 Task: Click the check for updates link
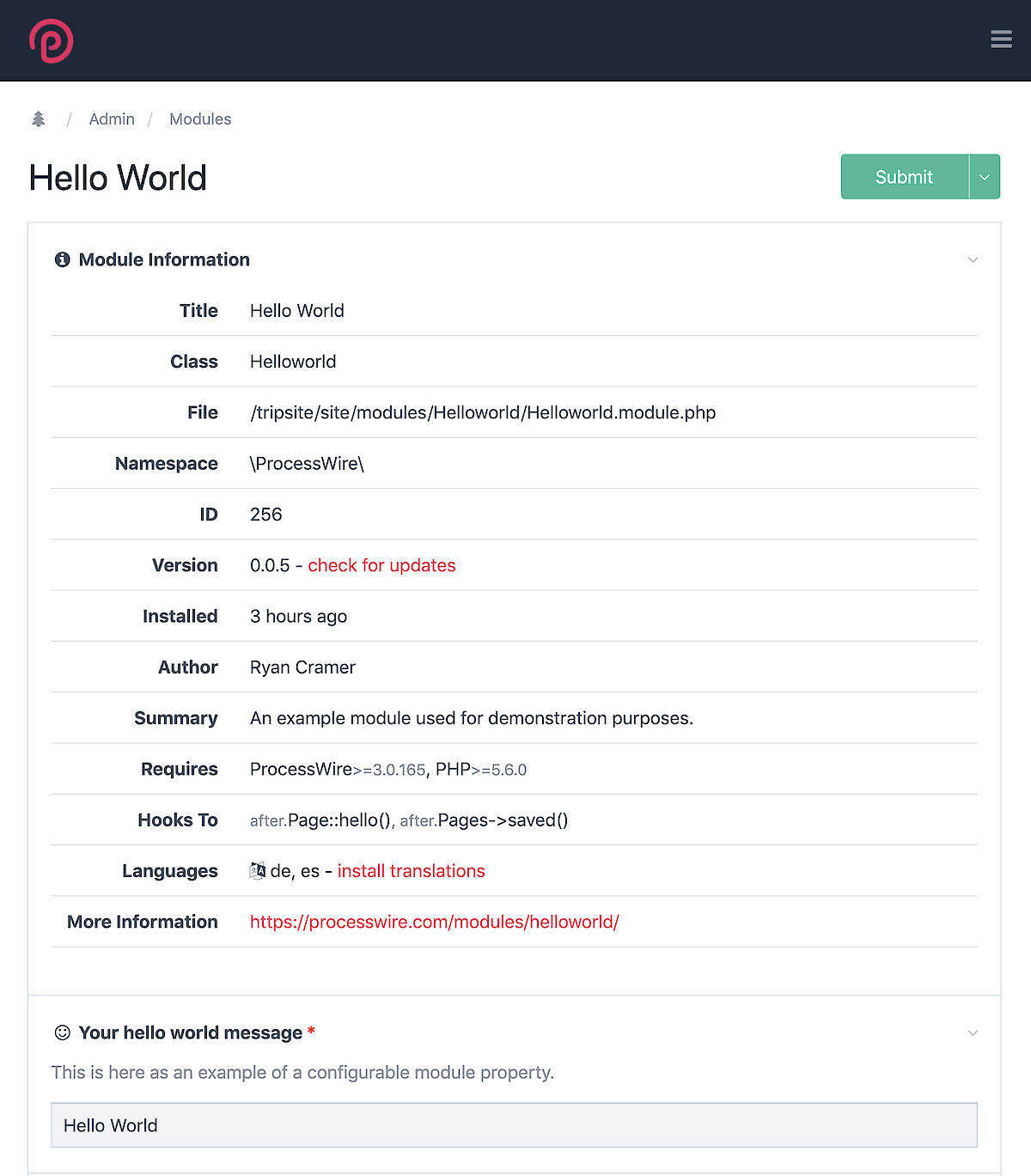tap(382, 565)
